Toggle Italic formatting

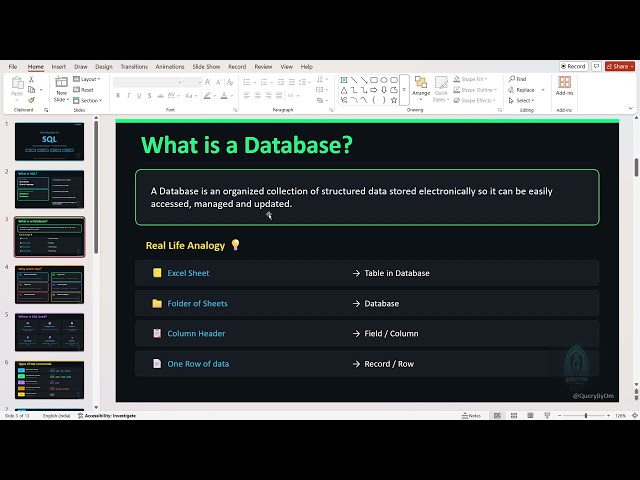coord(129,96)
